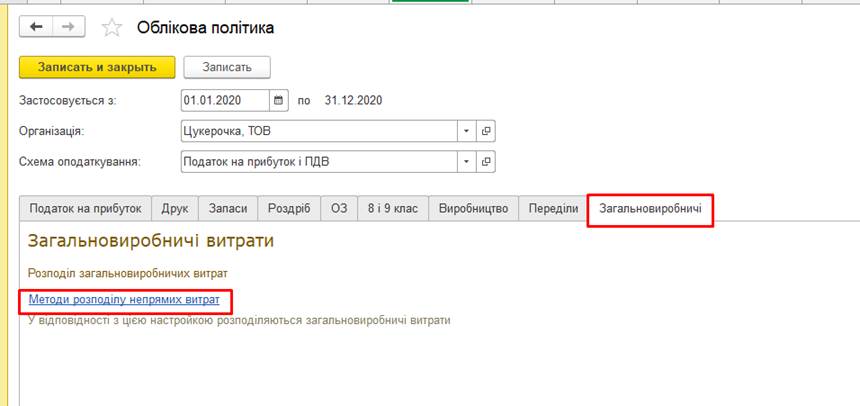Expand the Організація dropdown list
Screen dimensions: 860x406
tap(466, 131)
